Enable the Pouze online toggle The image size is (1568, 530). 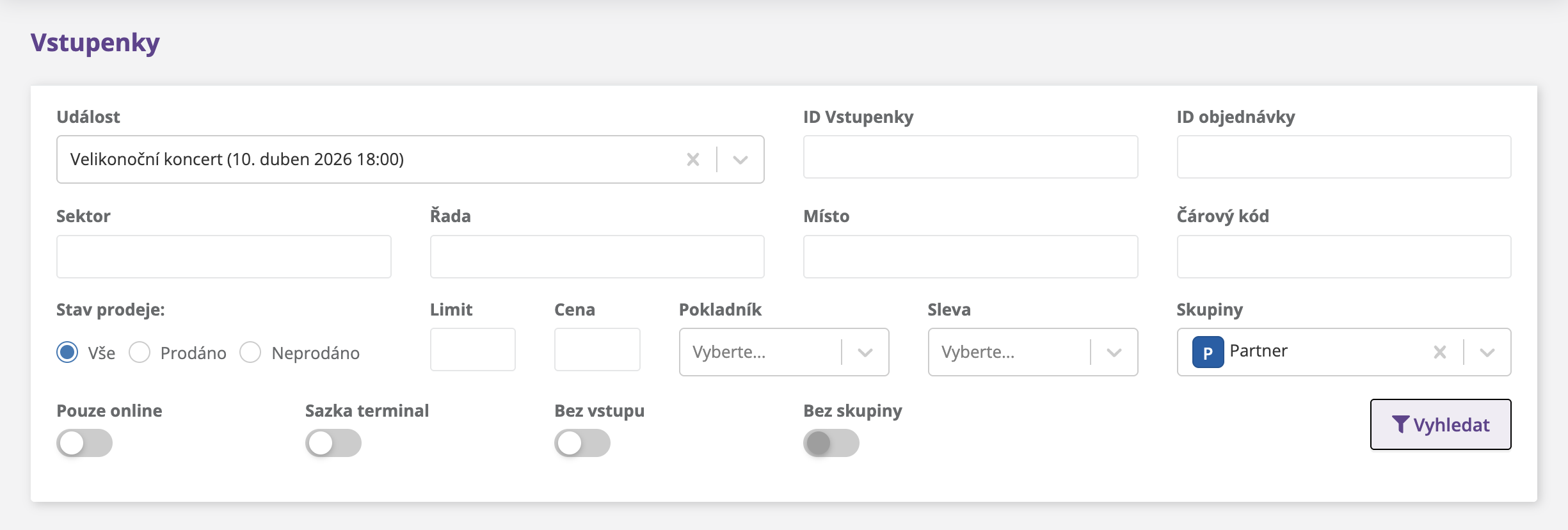84,443
